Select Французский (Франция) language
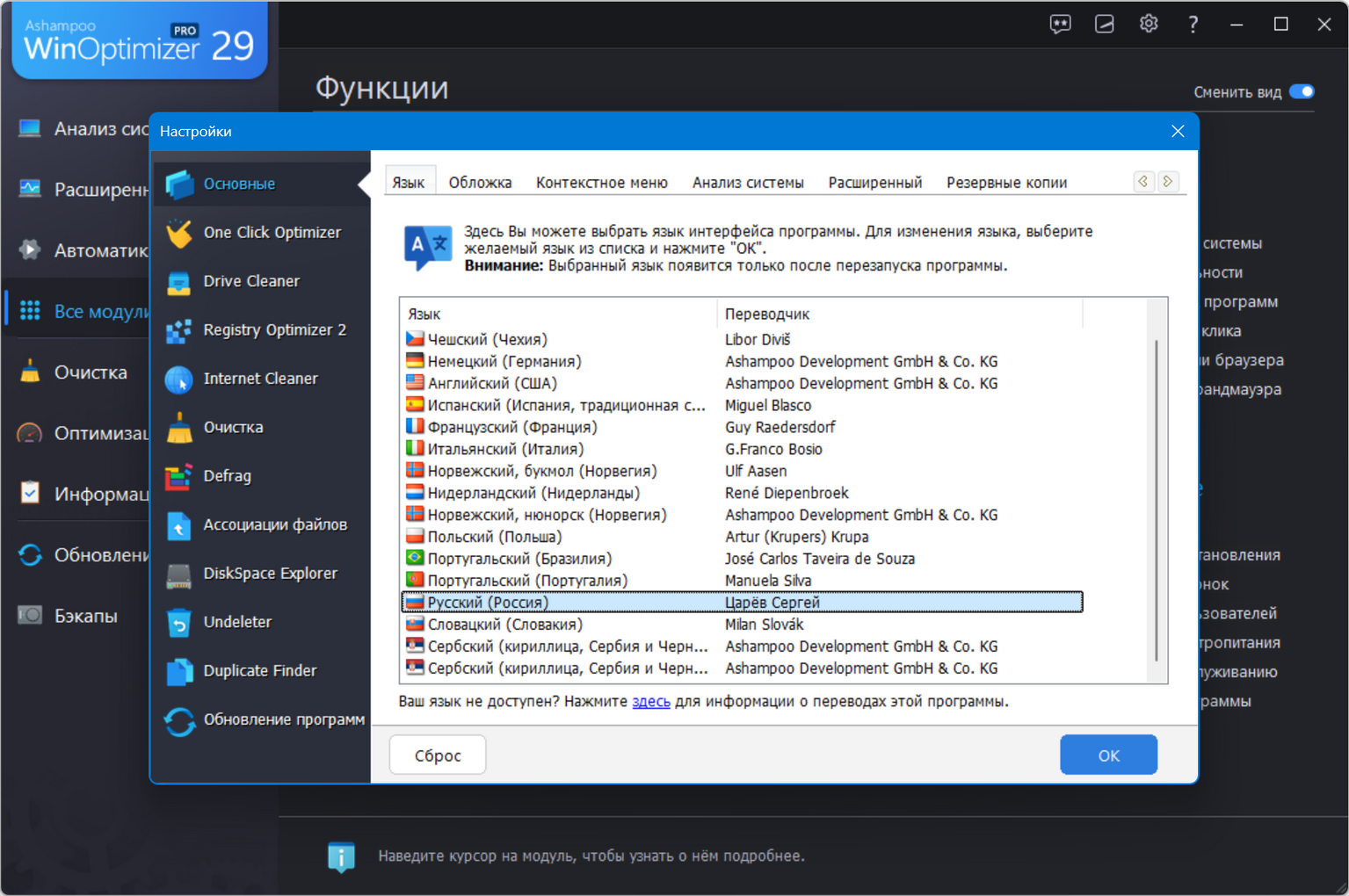The height and width of the screenshot is (896, 1349). coord(742,428)
